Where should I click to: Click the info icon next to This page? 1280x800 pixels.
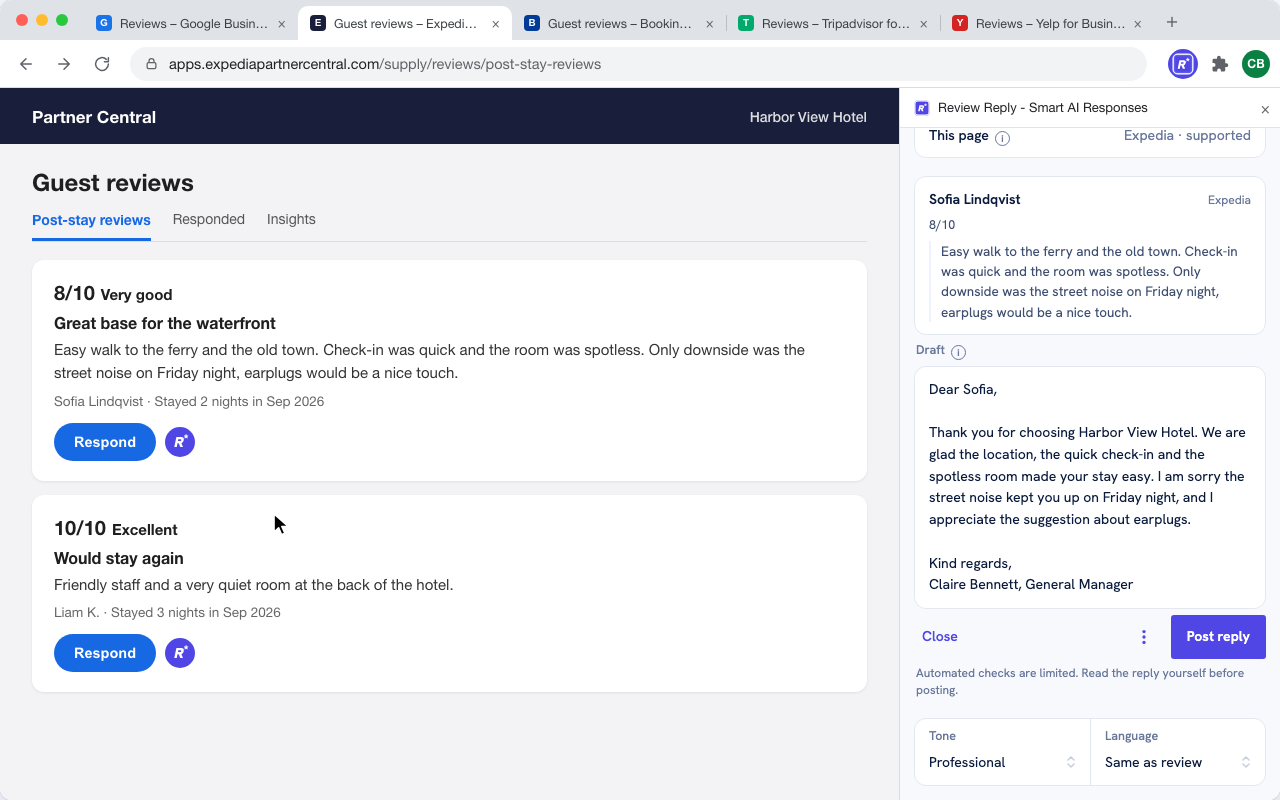[1002, 138]
